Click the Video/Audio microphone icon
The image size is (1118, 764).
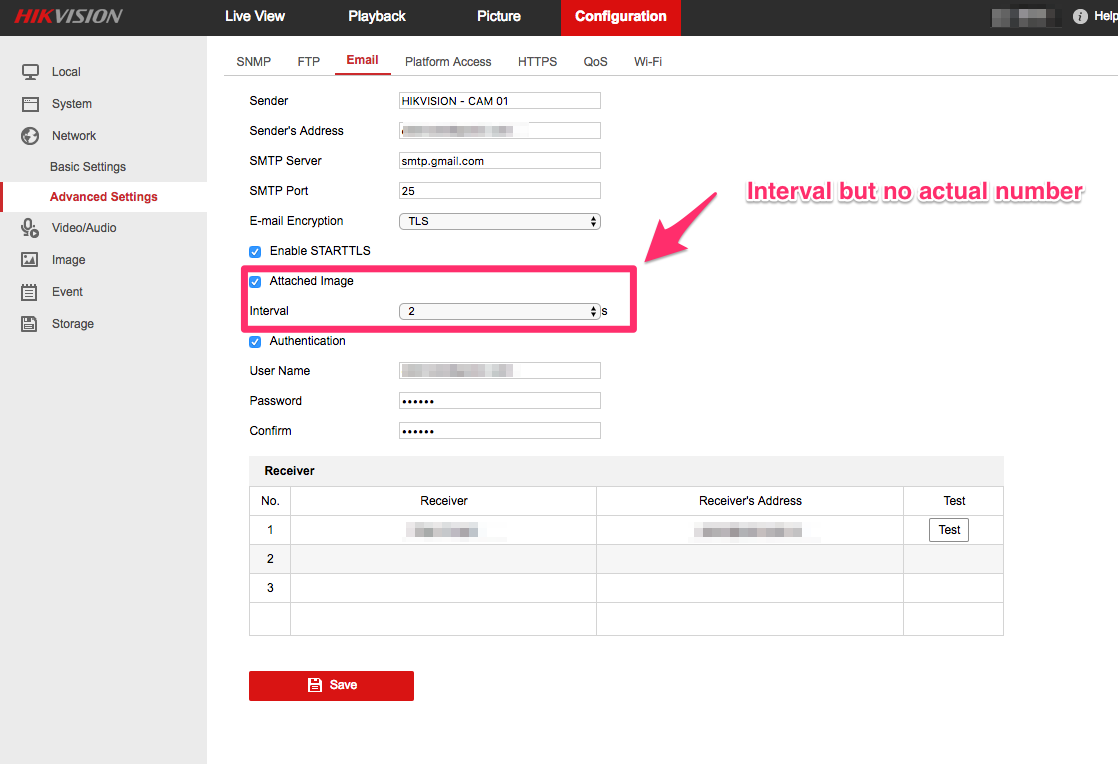pos(30,228)
